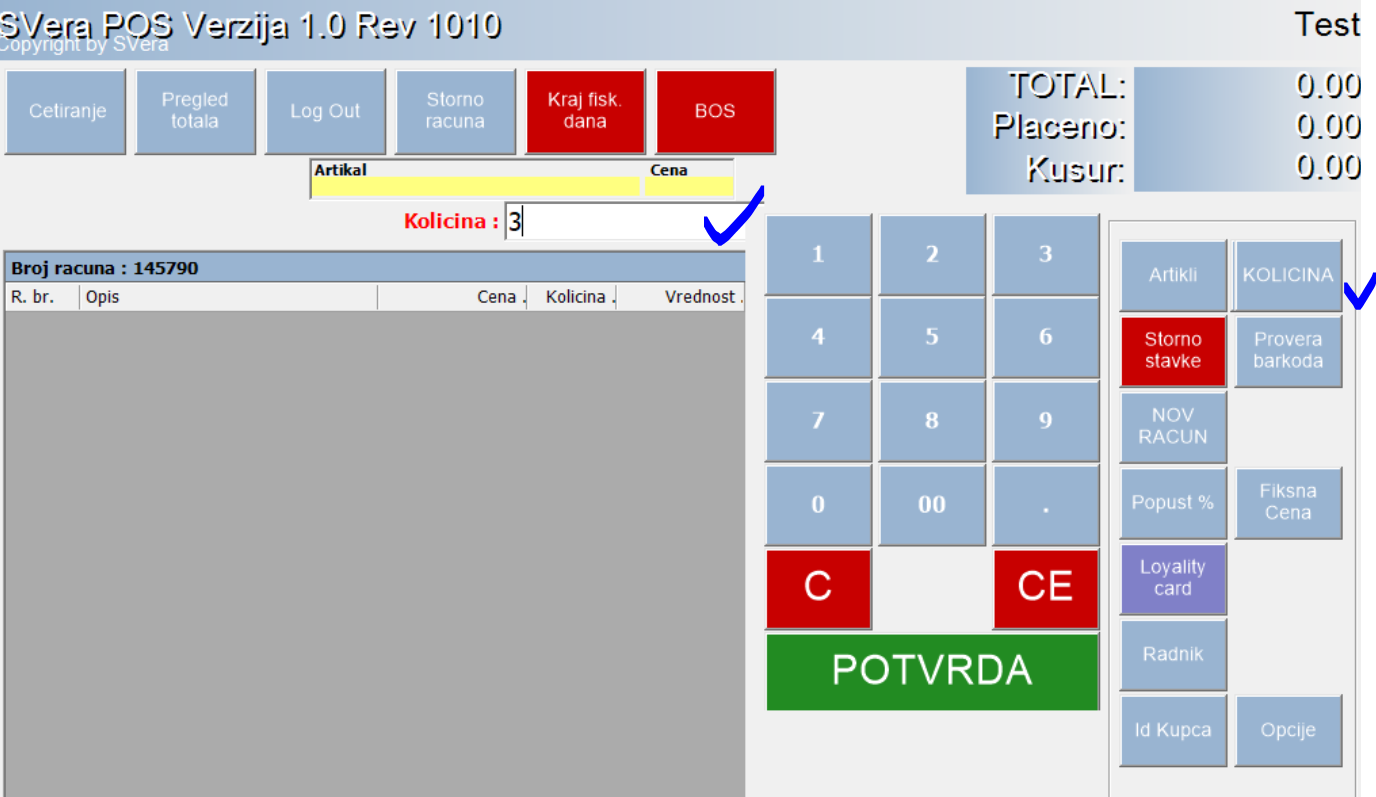Viewport: 1376px width, 797px height.
Task: Open Pregled totala overview
Action: click(195, 112)
